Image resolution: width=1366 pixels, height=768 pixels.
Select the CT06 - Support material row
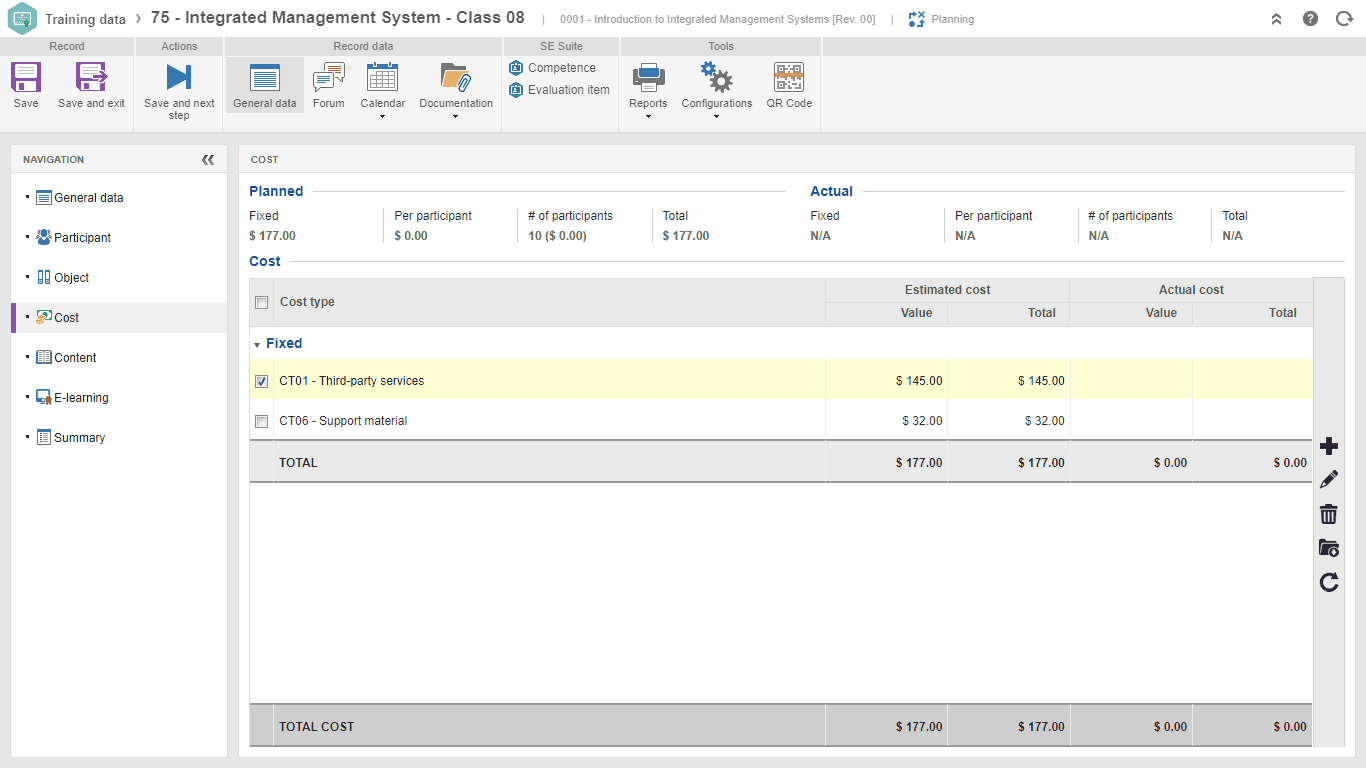(781, 421)
